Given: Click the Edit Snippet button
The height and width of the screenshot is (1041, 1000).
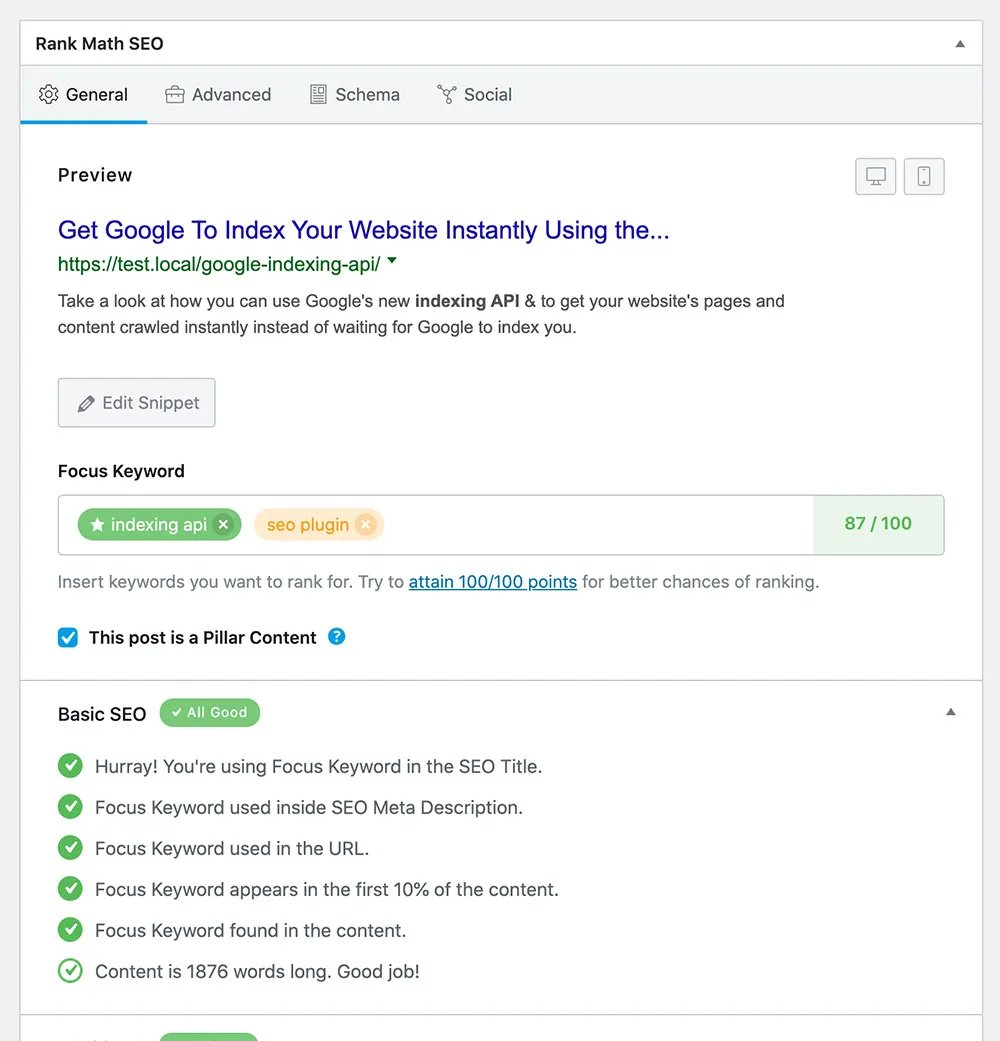Looking at the screenshot, I should [137, 403].
